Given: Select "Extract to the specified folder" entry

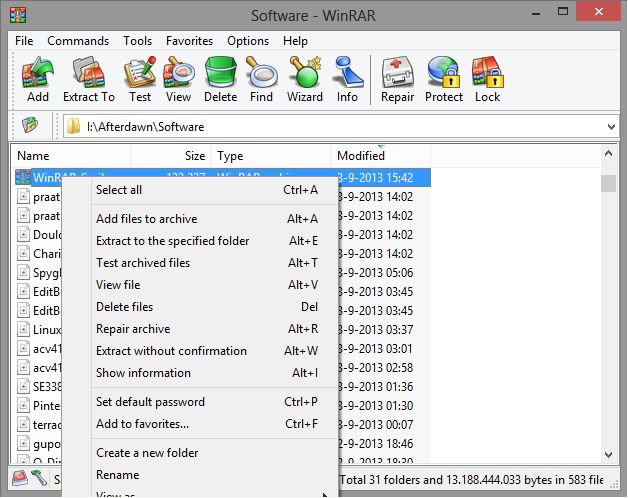Looking at the screenshot, I should (172, 241).
